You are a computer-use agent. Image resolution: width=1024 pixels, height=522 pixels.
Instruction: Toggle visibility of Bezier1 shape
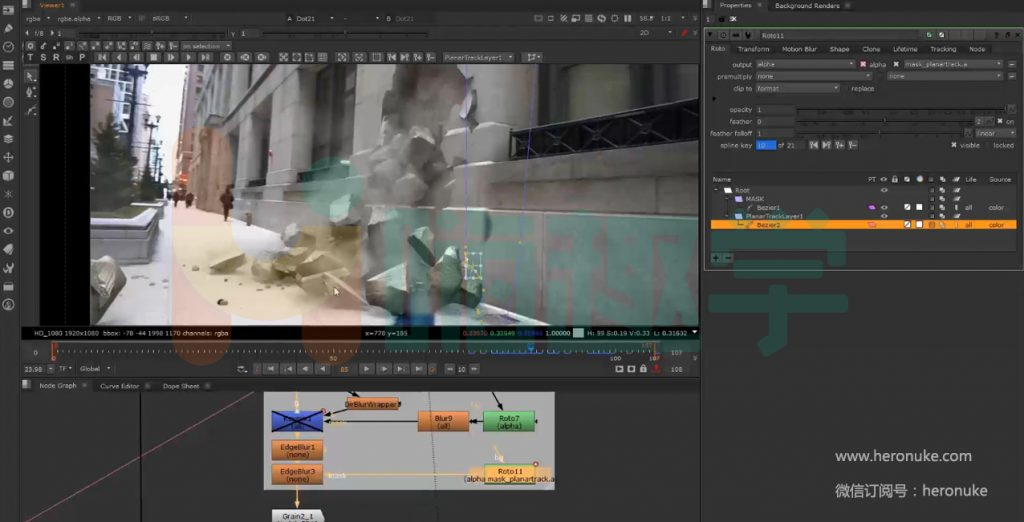pyautogui.click(x=884, y=207)
